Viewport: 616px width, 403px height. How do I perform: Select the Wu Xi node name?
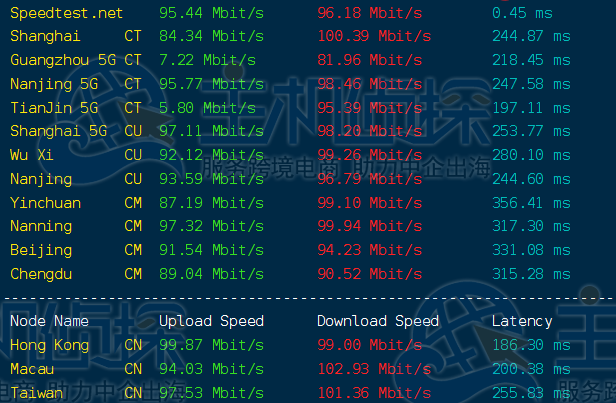coord(30,155)
